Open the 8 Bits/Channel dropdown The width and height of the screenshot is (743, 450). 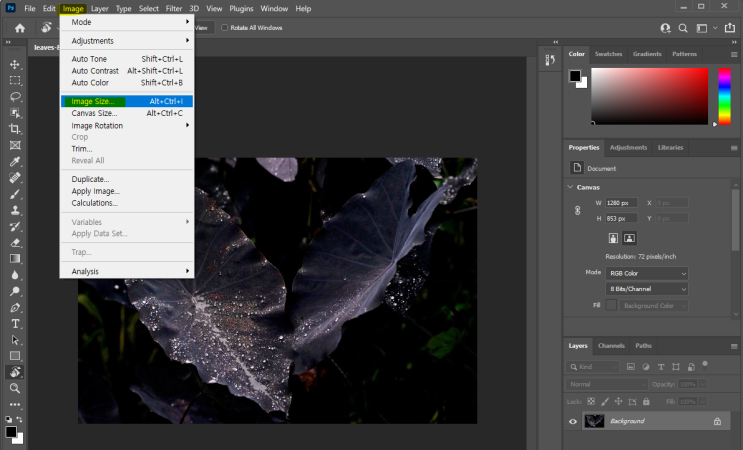point(647,289)
